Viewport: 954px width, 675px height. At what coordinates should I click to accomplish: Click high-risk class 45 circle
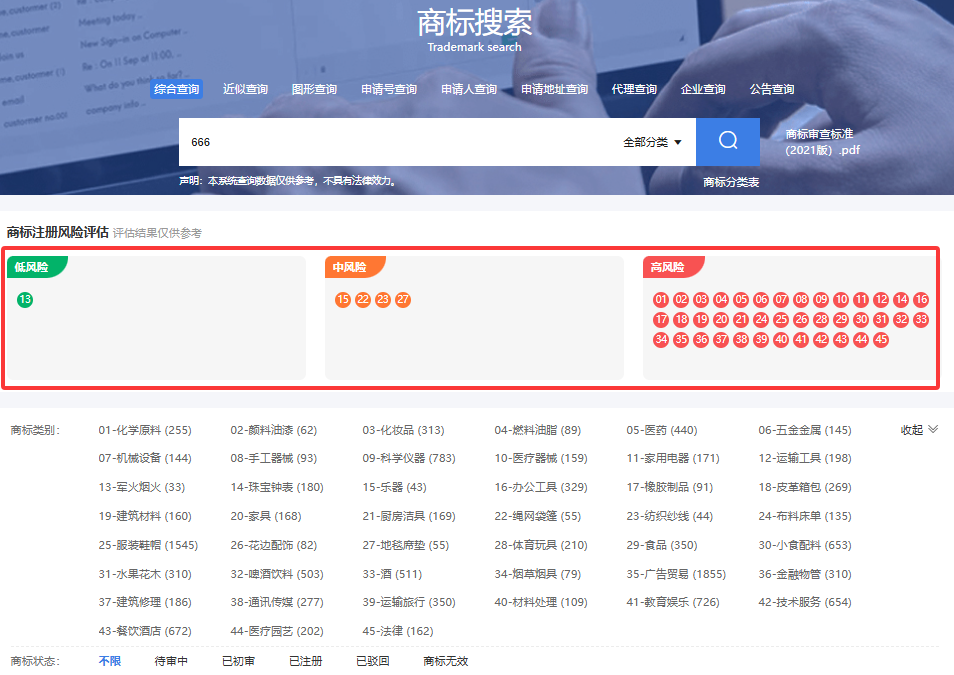[881, 340]
